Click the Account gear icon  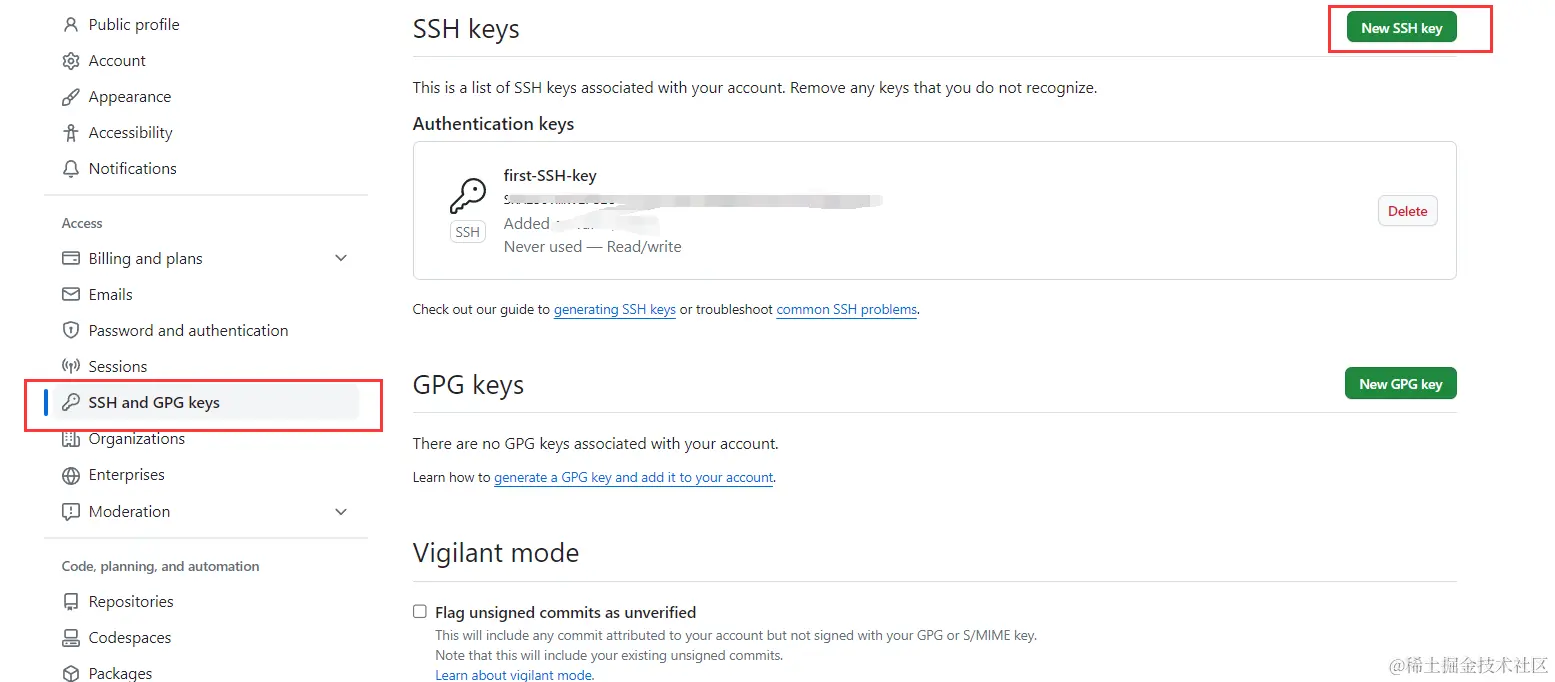[x=70, y=61]
